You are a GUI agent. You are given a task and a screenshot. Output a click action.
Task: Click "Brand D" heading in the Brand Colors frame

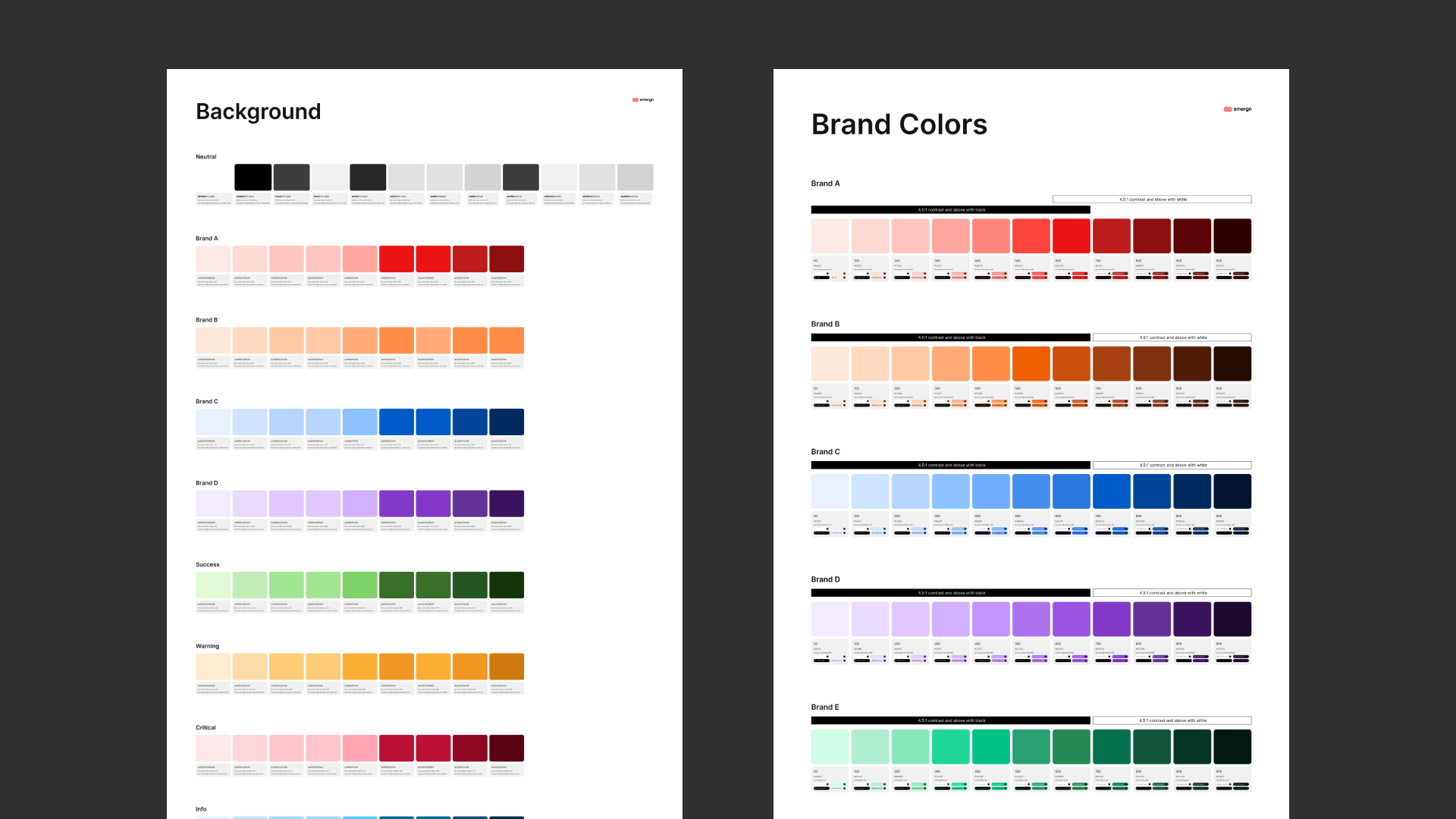(x=826, y=579)
